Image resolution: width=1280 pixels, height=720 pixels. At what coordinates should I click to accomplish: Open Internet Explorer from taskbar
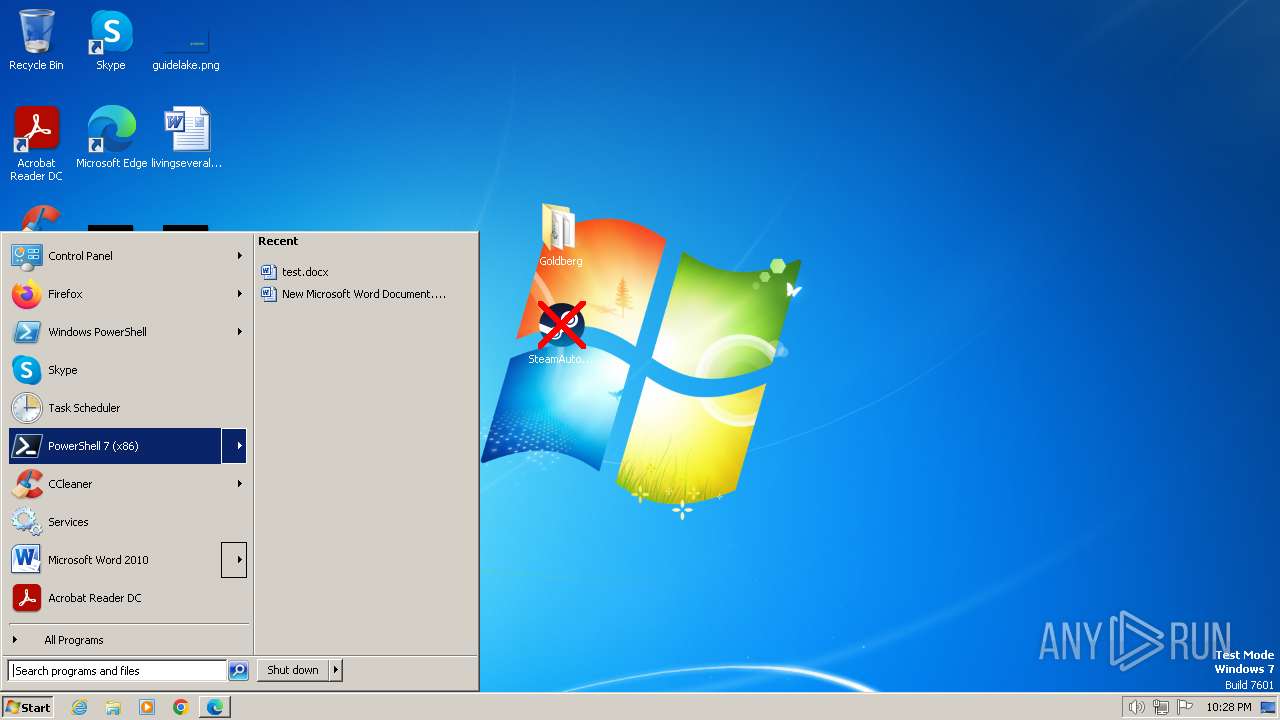tap(79, 707)
